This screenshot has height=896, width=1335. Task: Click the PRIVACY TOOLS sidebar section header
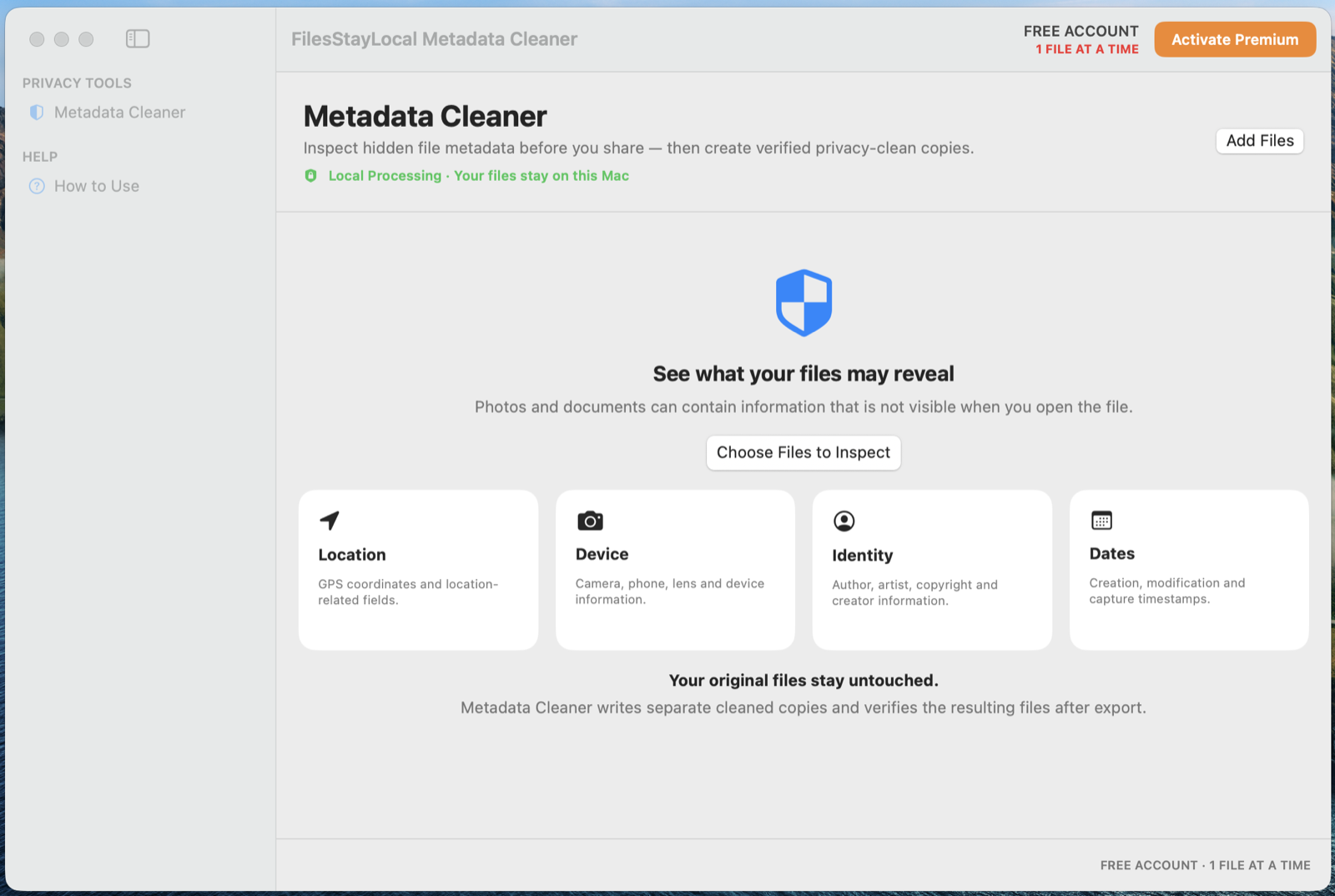77,83
